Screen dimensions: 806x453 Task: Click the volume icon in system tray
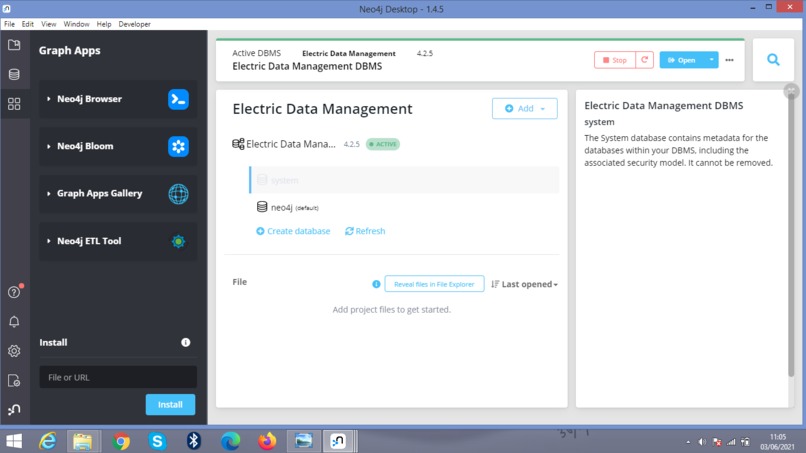[702, 442]
